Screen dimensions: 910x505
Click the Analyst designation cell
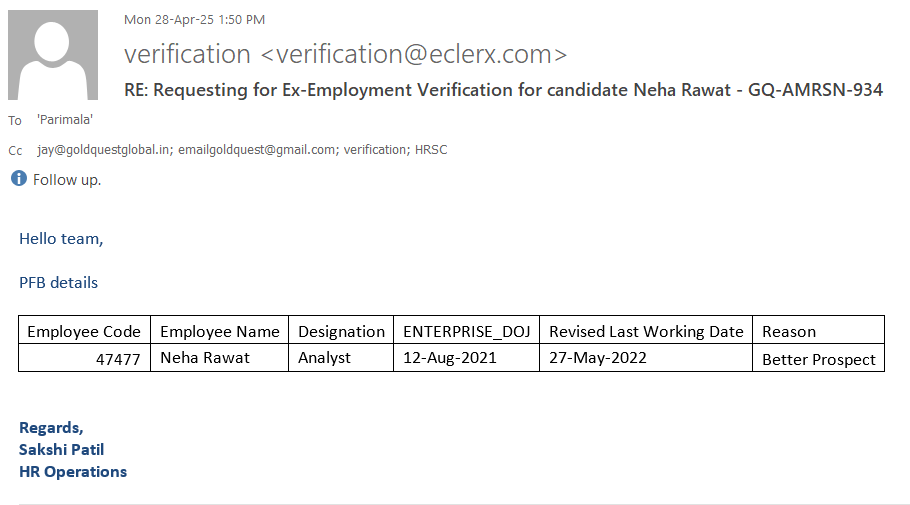tap(325, 358)
